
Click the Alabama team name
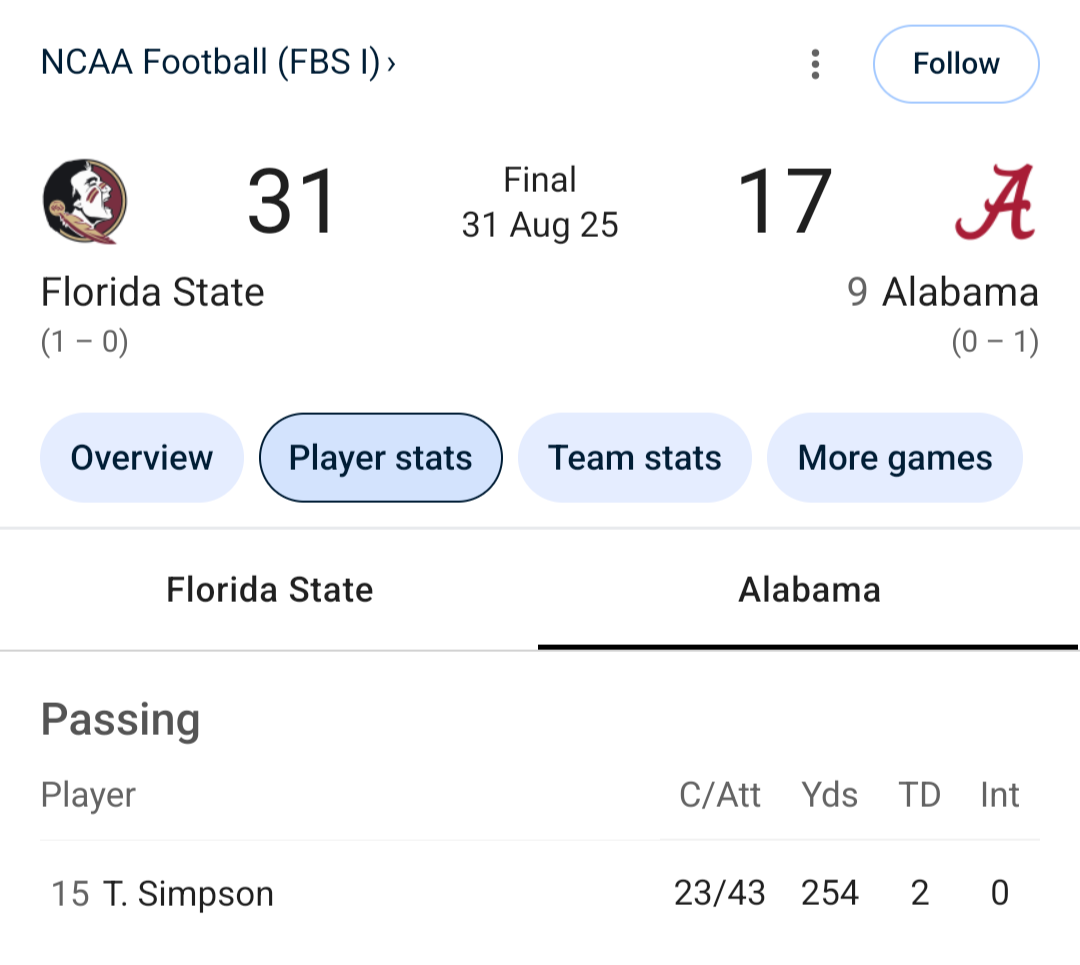click(959, 293)
